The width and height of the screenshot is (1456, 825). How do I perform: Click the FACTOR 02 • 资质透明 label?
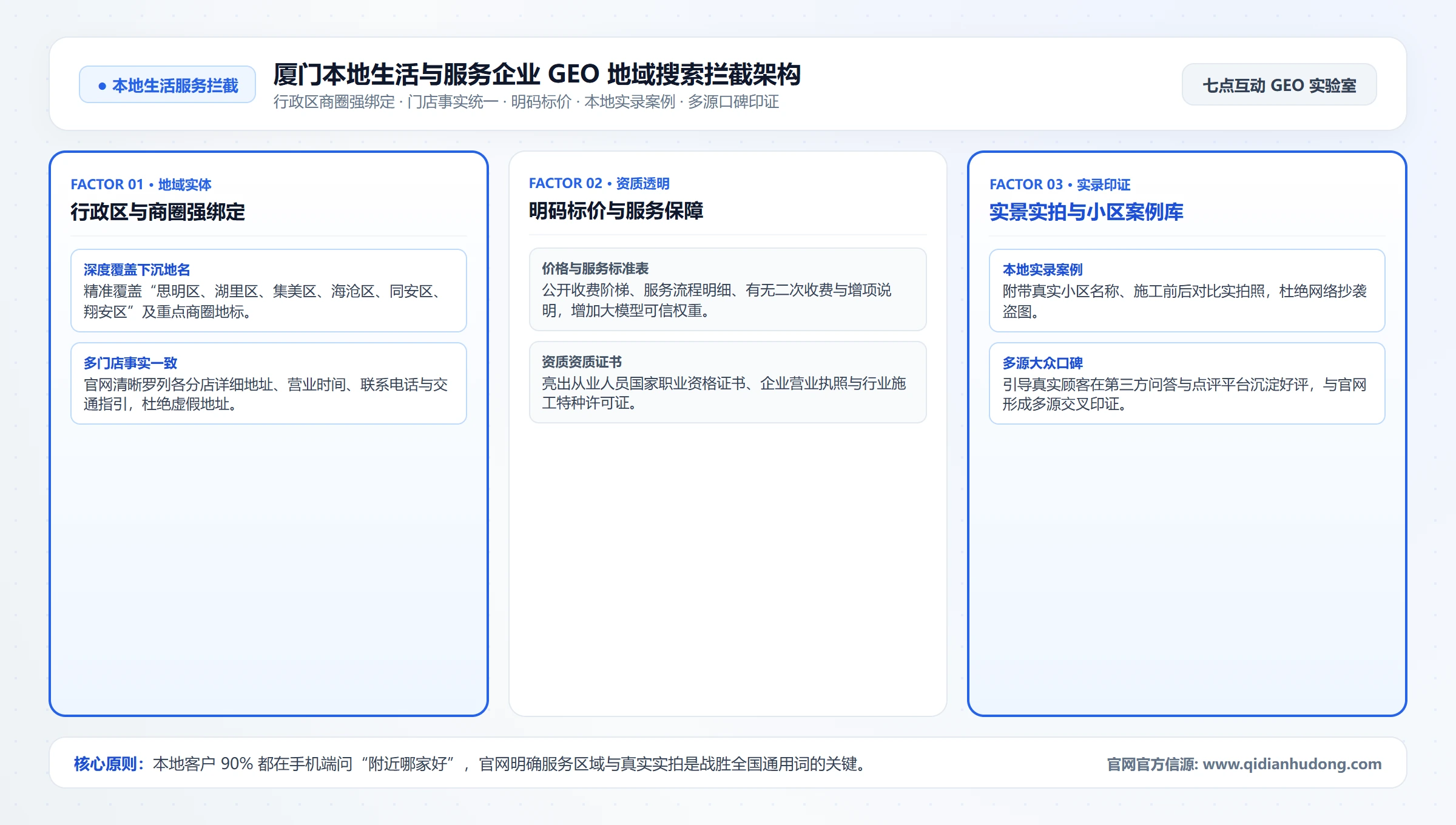599,183
